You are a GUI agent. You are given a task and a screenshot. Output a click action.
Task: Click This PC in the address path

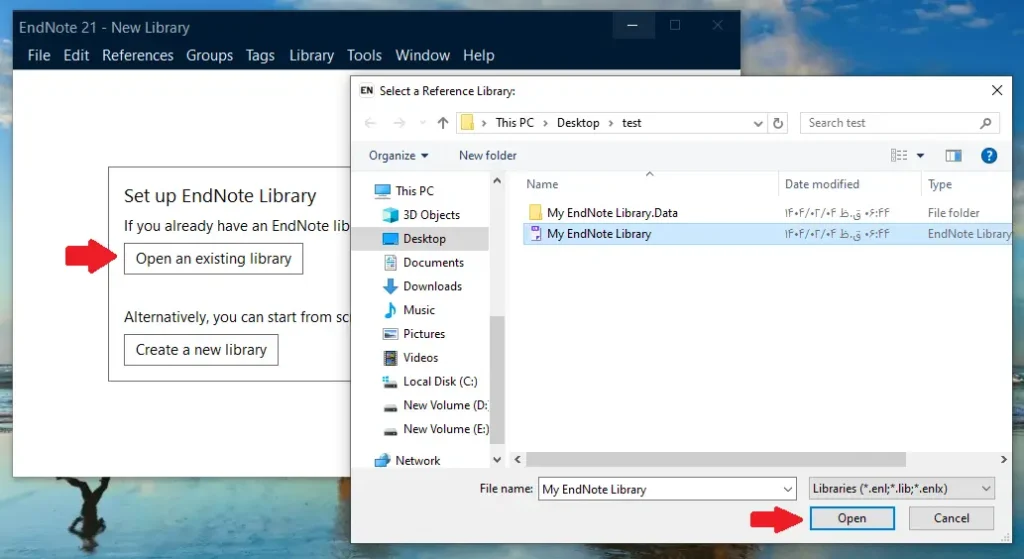[515, 123]
